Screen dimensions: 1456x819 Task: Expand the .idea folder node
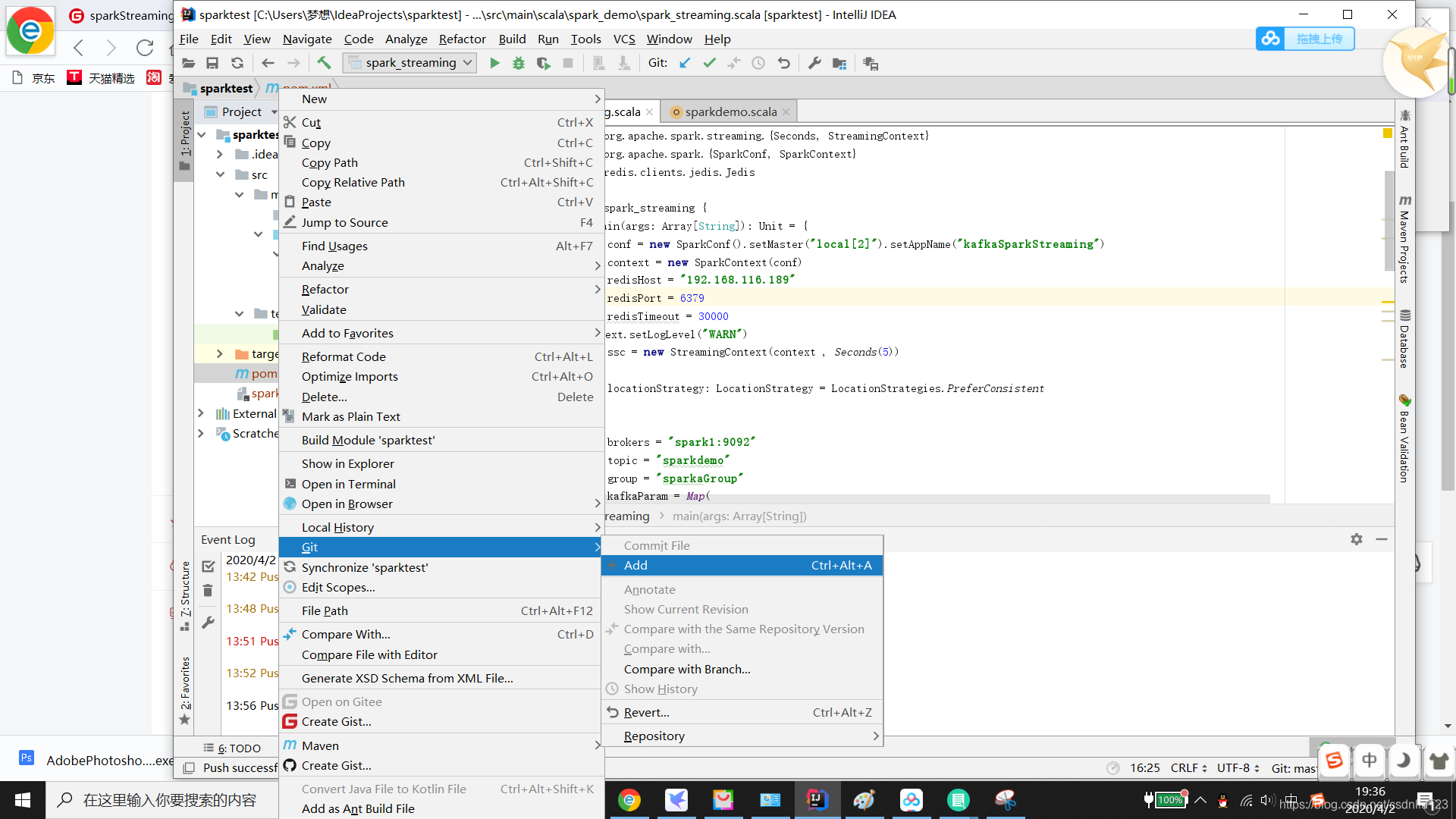click(220, 155)
